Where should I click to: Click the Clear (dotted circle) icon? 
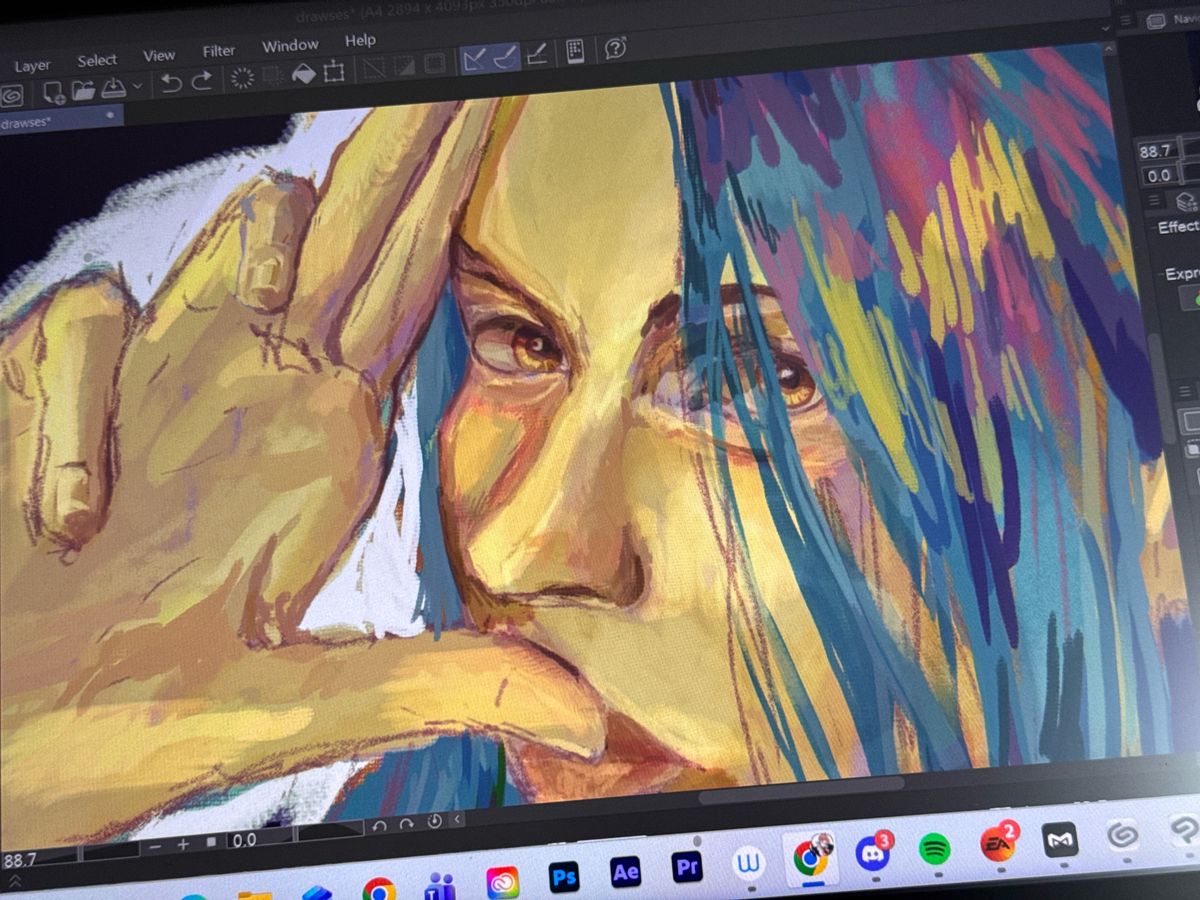pos(242,77)
